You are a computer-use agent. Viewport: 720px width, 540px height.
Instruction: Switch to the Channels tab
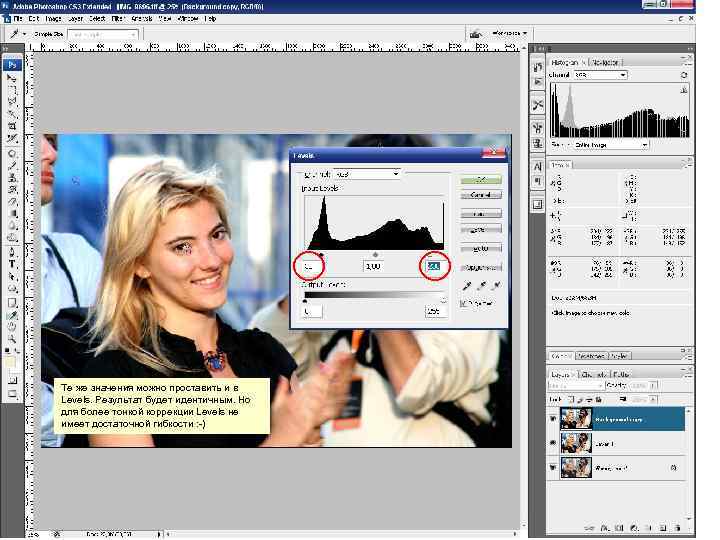pos(594,375)
